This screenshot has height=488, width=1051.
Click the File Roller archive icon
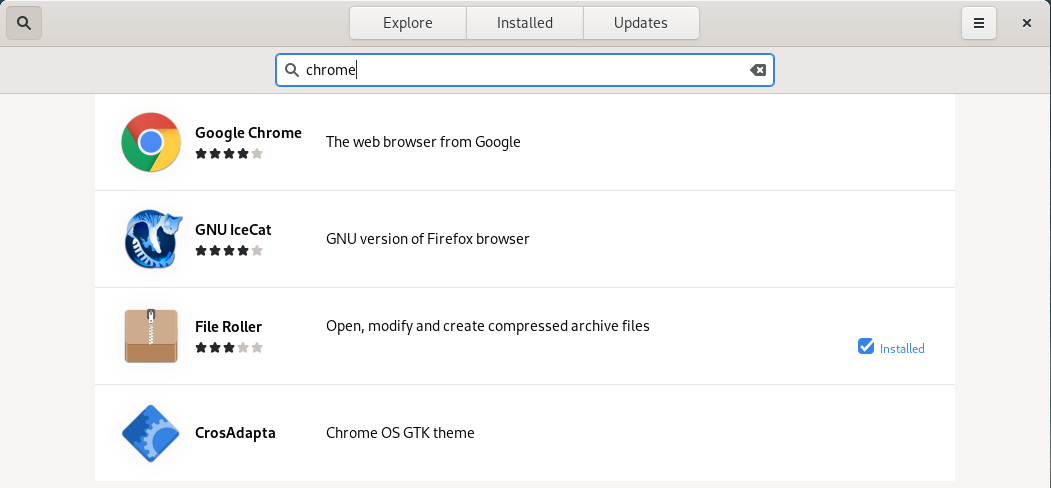click(x=151, y=336)
